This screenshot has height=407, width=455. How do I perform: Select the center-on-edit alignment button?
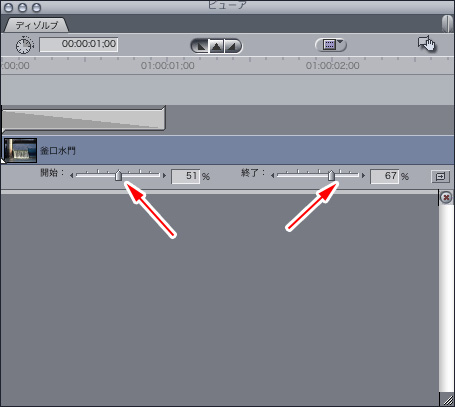pos(216,46)
